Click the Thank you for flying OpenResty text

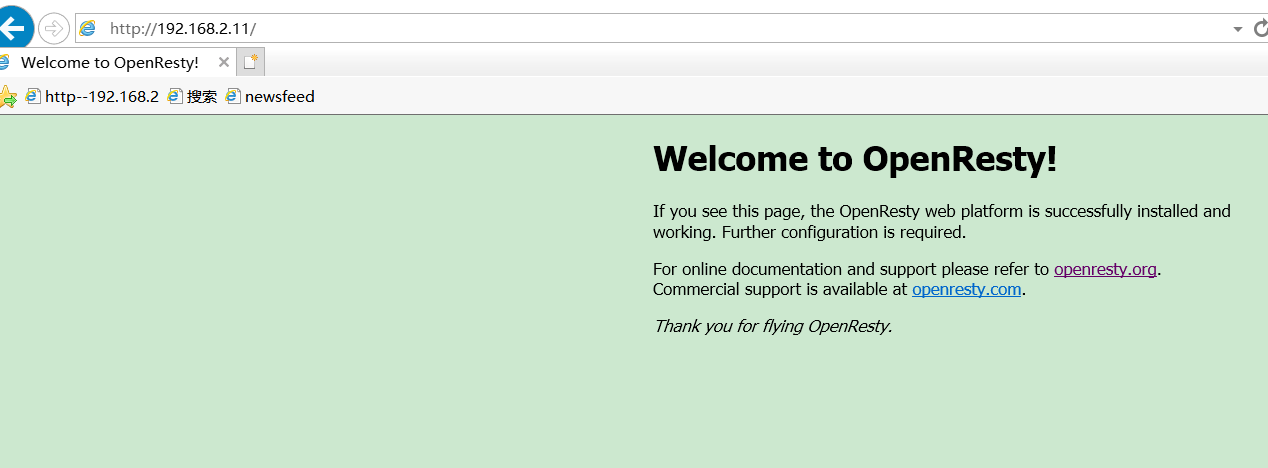(772, 326)
